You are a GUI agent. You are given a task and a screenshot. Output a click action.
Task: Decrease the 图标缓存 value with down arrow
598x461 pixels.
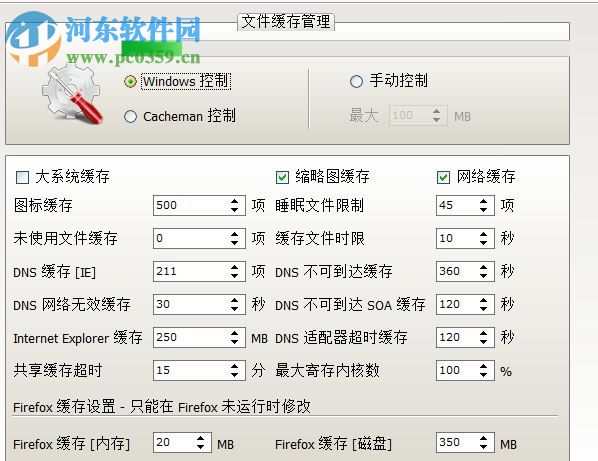[x=234, y=210]
